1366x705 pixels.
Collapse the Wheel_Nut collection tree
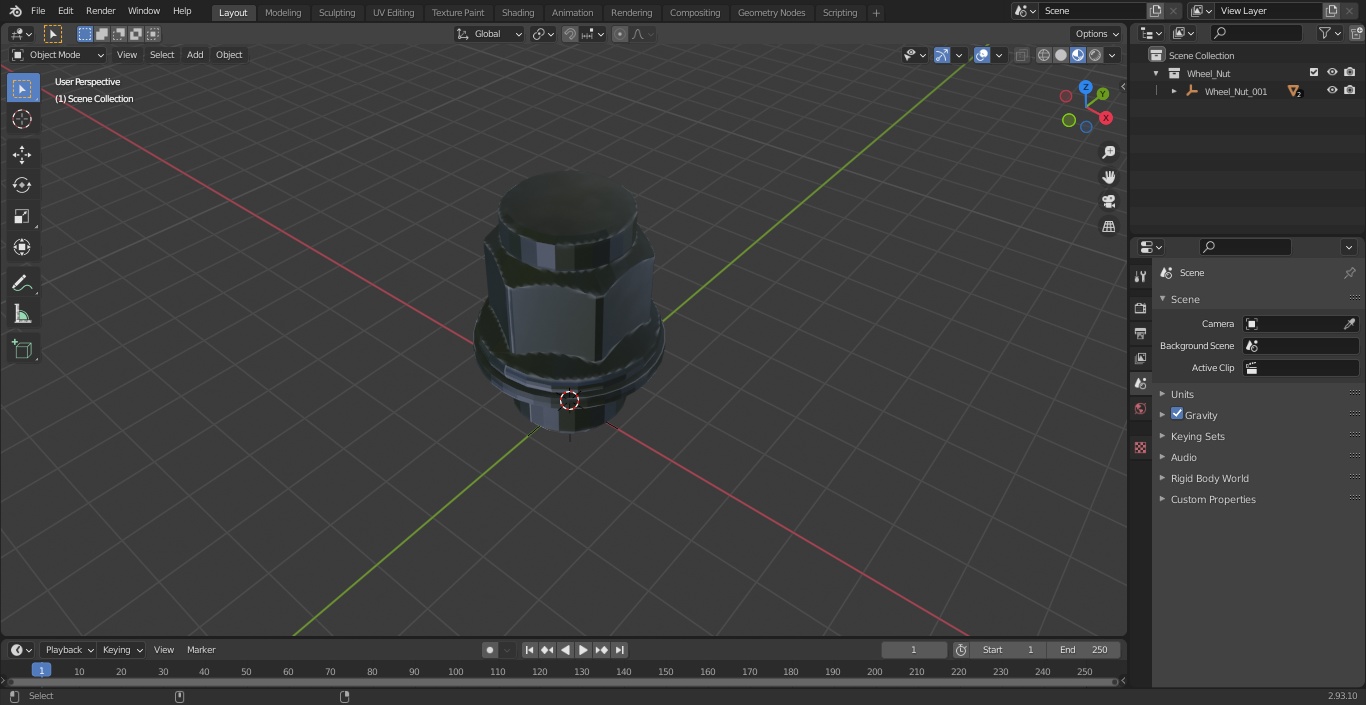pos(1157,73)
